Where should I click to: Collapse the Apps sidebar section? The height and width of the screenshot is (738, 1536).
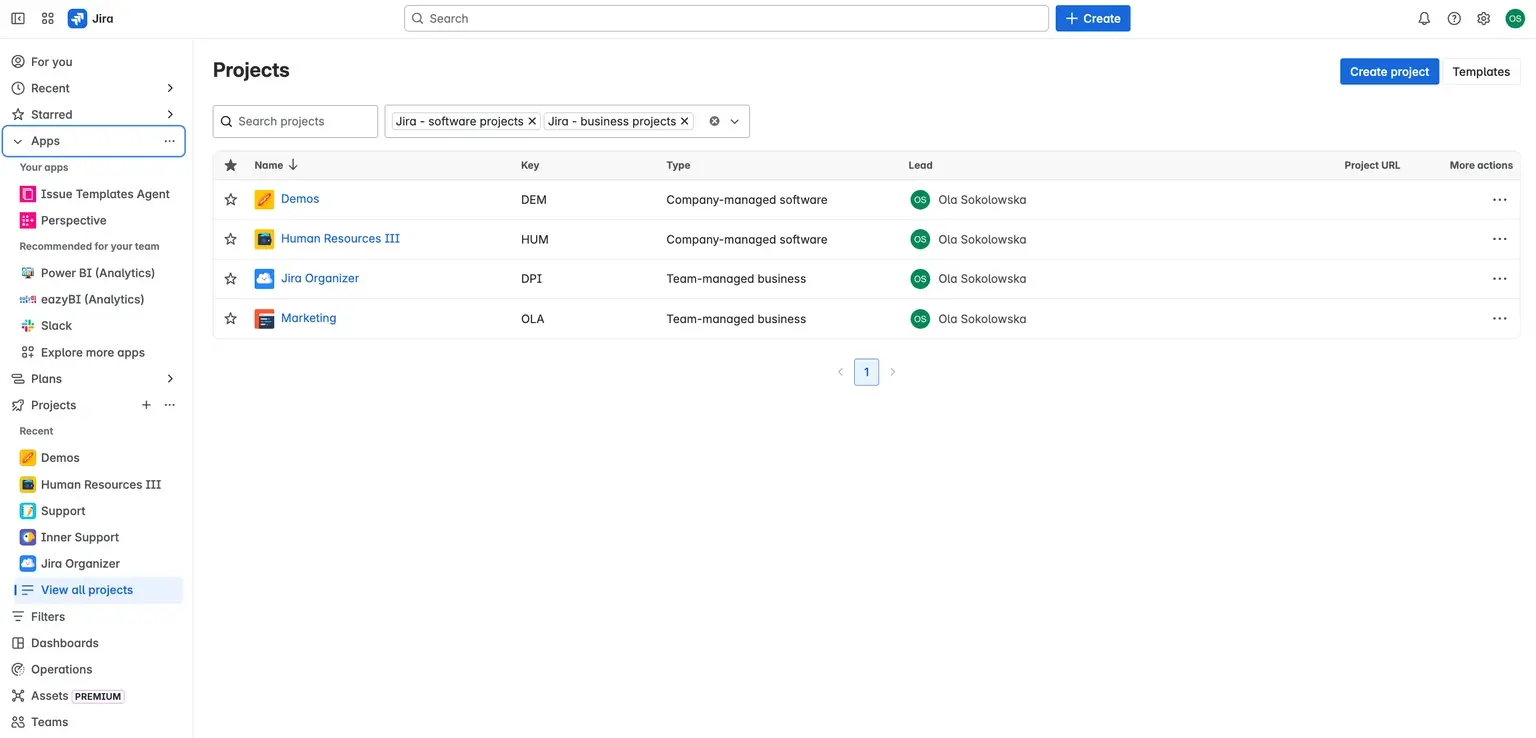pos(17,140)
